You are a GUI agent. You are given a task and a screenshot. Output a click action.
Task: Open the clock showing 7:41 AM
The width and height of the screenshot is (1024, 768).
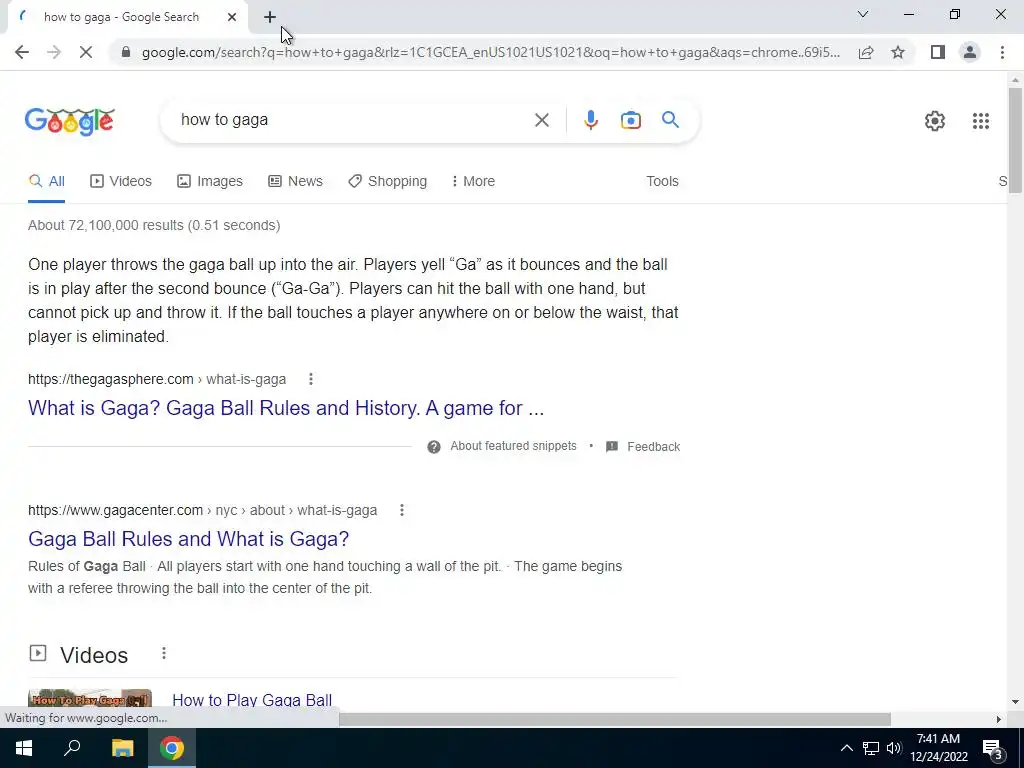(x=938, y=748)
